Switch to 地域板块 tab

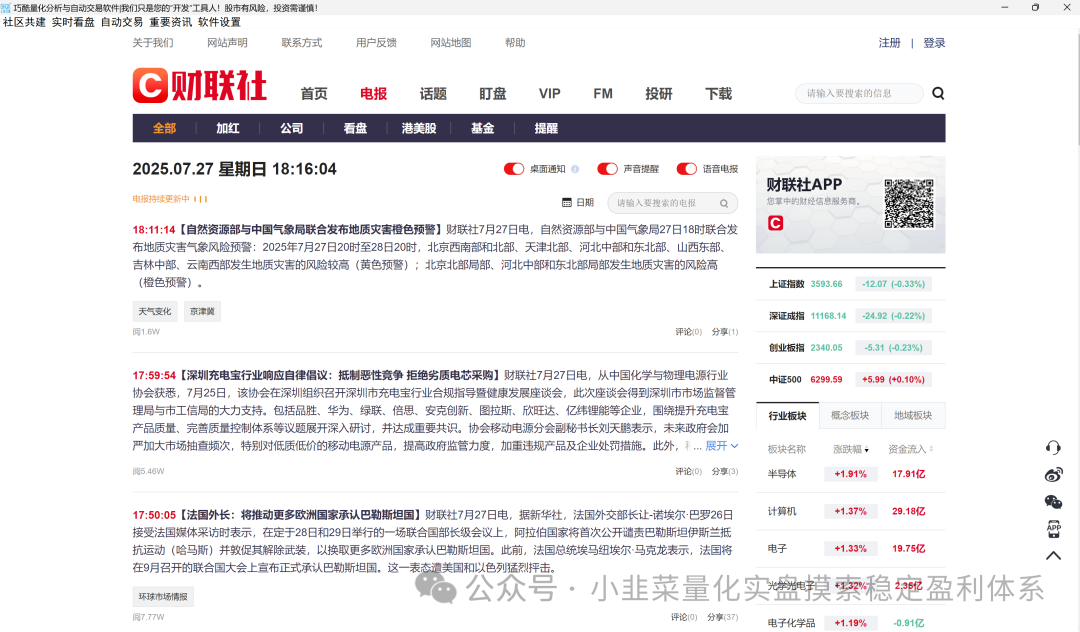click(913, 416)
